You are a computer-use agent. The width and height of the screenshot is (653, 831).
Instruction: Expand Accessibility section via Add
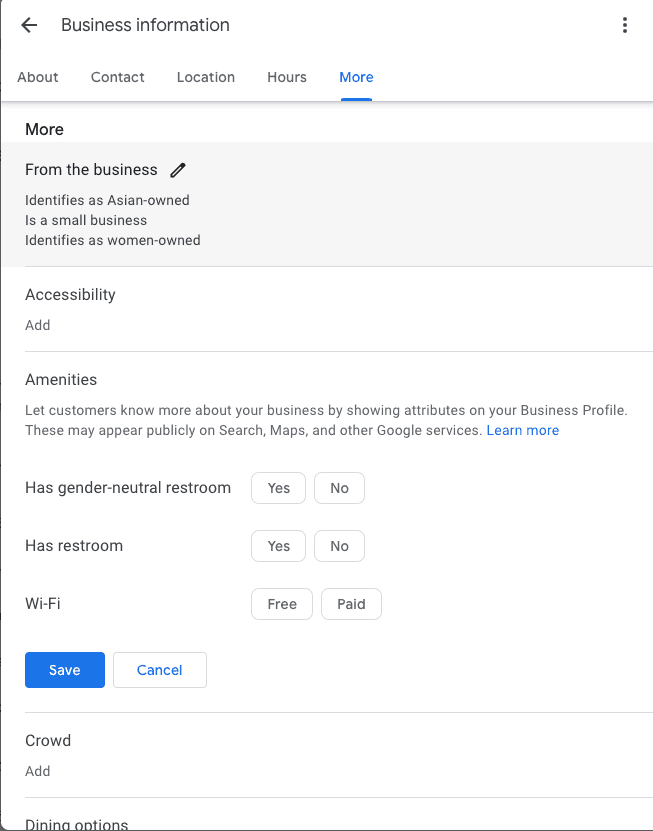click(x=38, y=325)
